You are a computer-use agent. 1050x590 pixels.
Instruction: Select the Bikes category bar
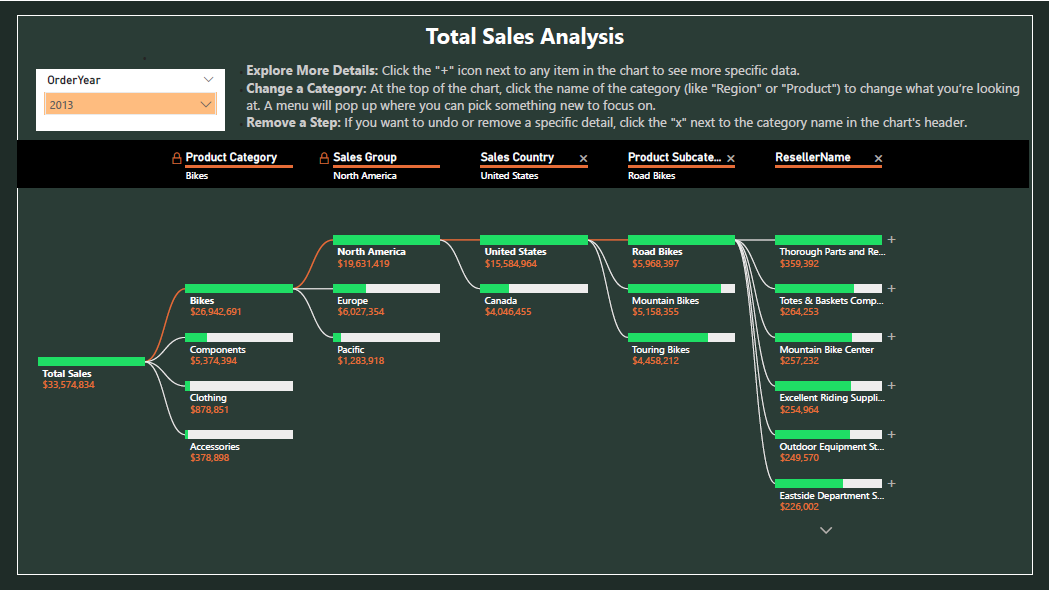point(239,289)
